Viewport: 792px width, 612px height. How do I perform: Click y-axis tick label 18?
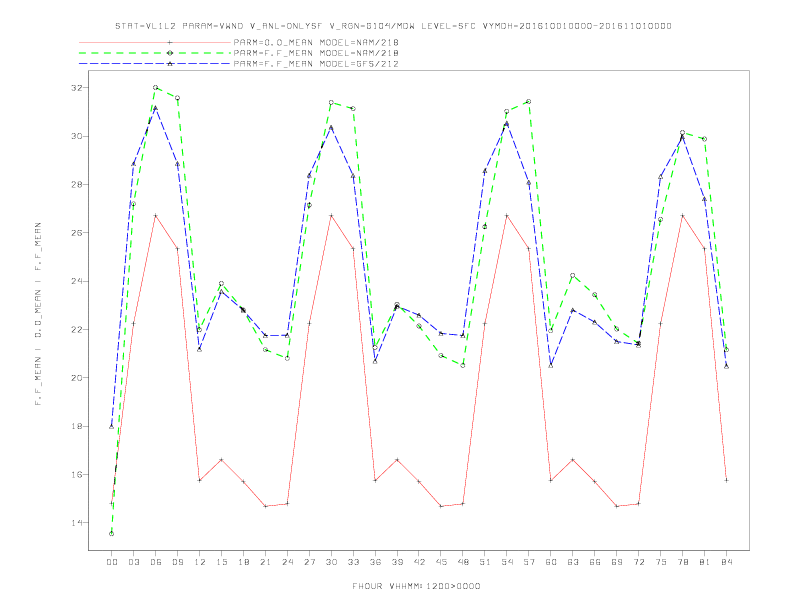click(77, 426)
